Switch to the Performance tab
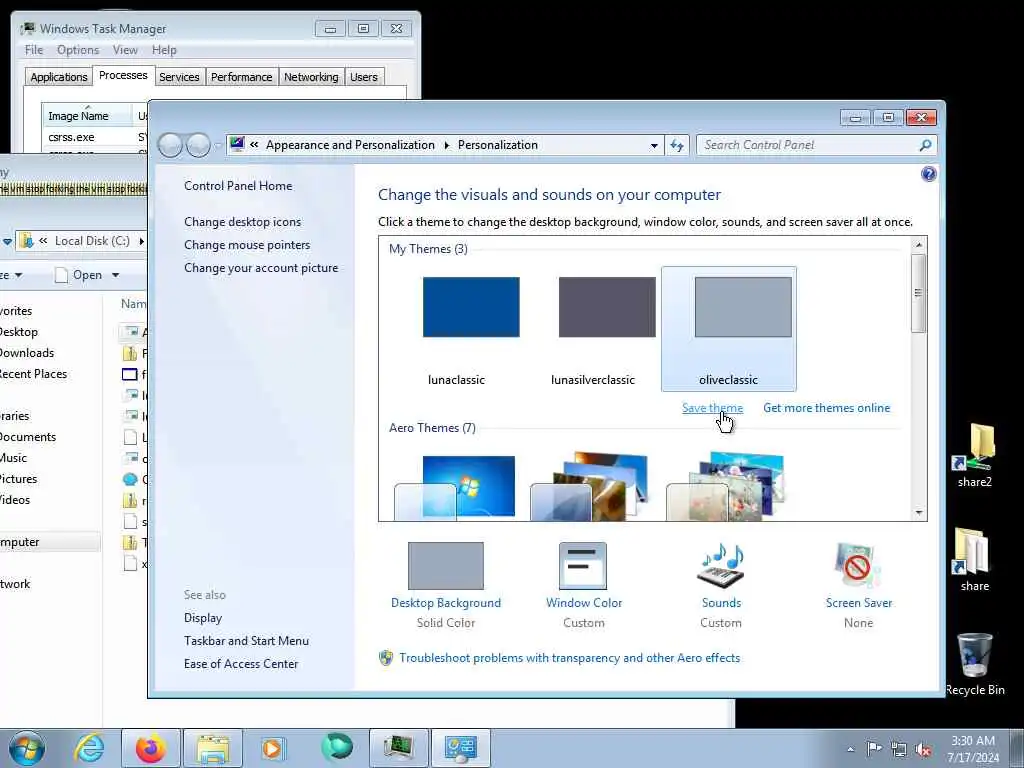The width and height of the screenshot is (1024, 768). [x=242, y=77]
